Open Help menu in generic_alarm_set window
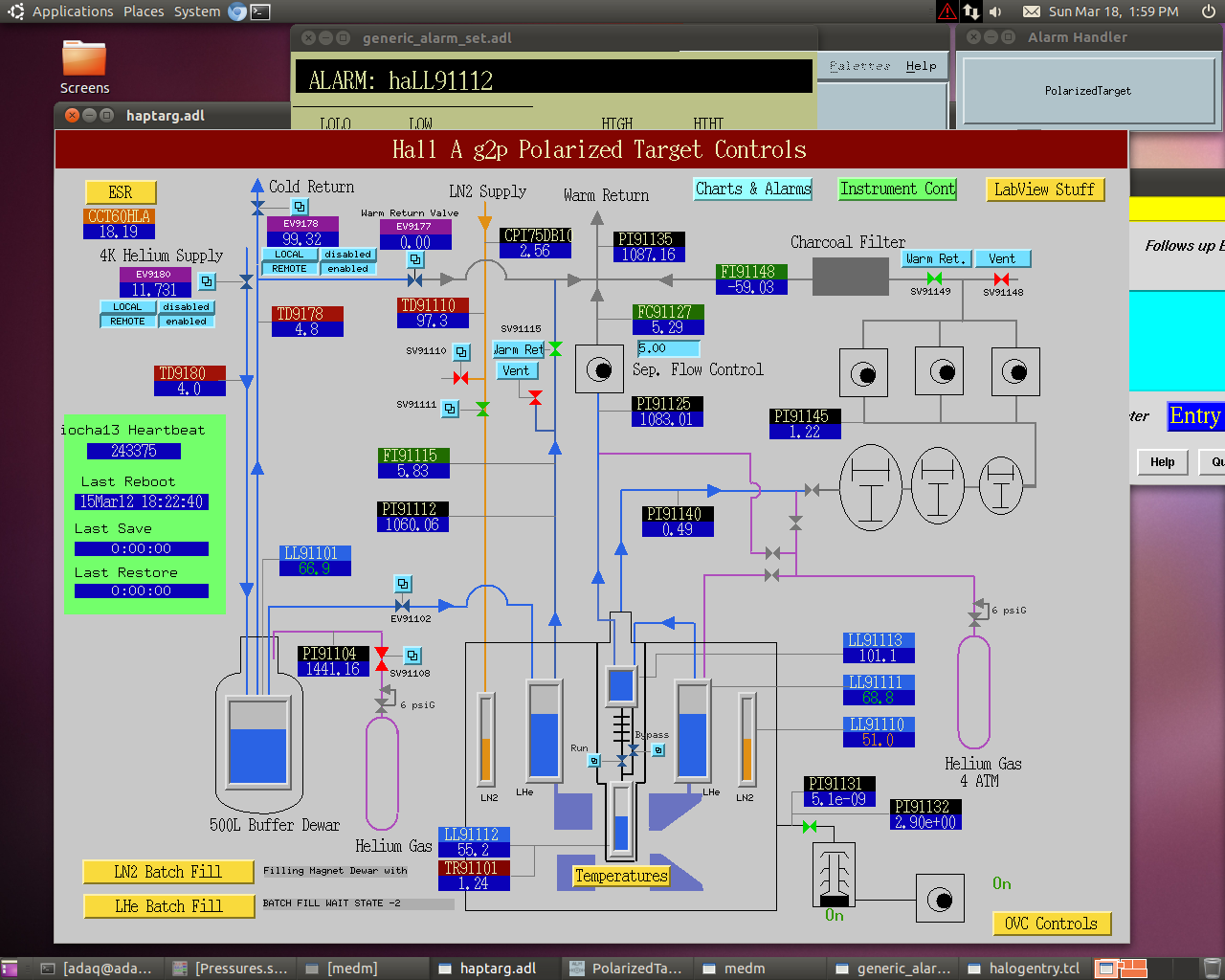 [921, 66]
